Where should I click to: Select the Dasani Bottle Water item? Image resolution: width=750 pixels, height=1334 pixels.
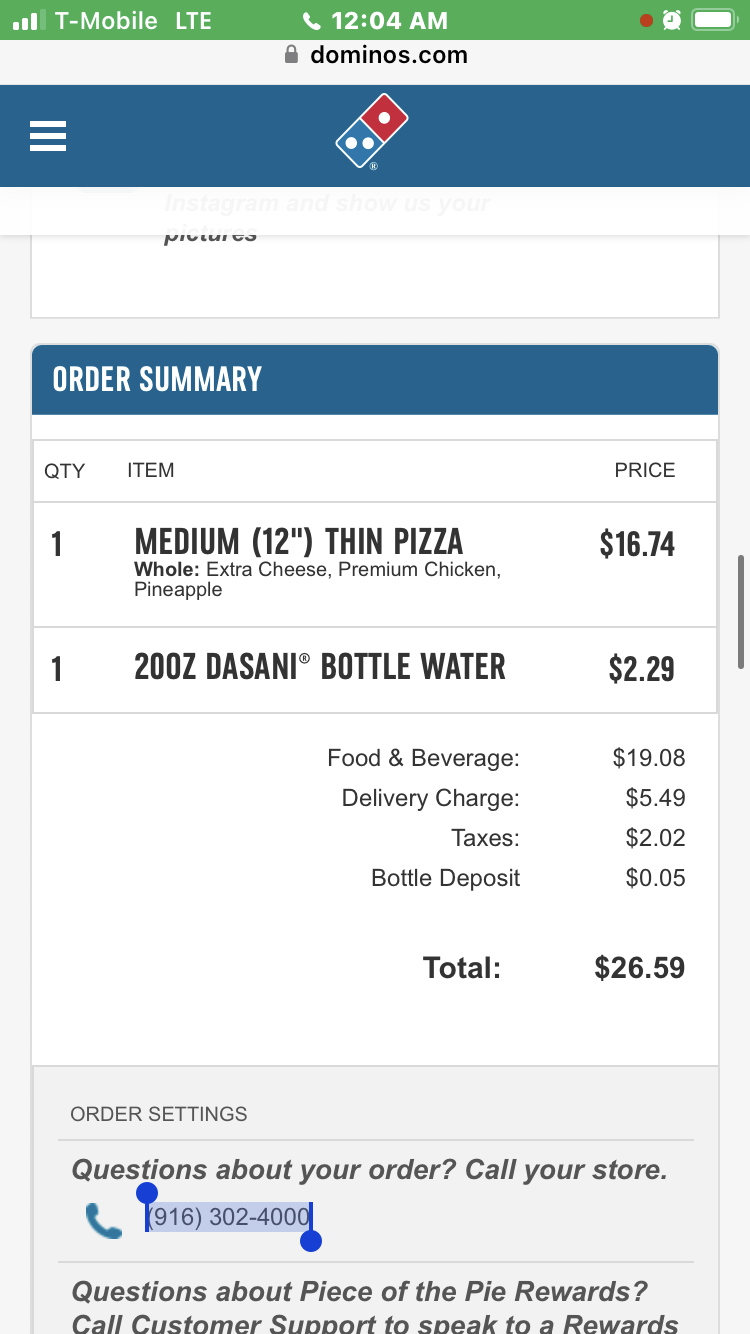coord(320,668)
